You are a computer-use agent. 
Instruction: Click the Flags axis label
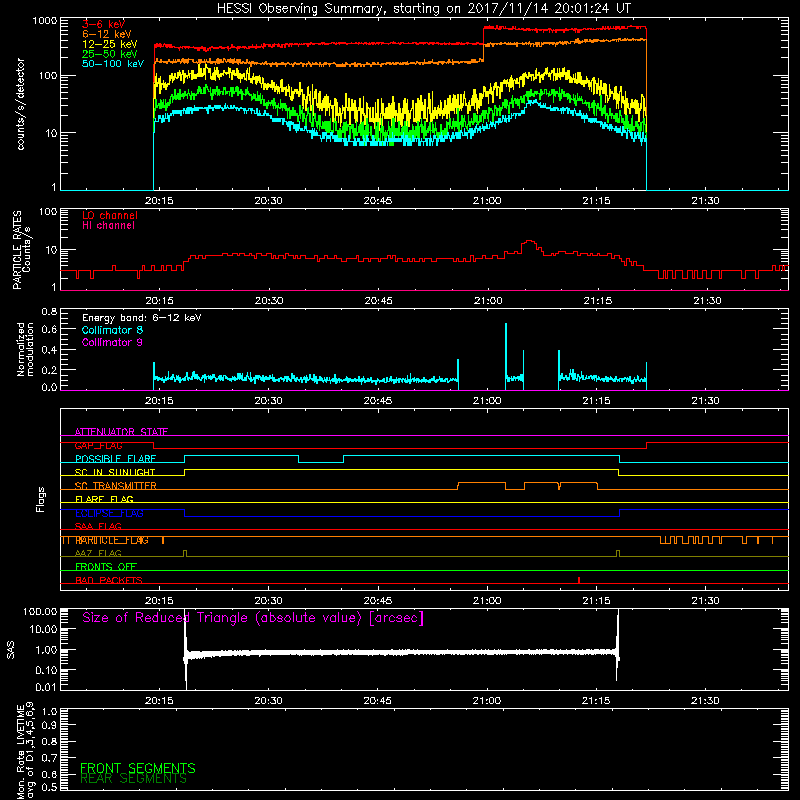(x=41, y=500)
